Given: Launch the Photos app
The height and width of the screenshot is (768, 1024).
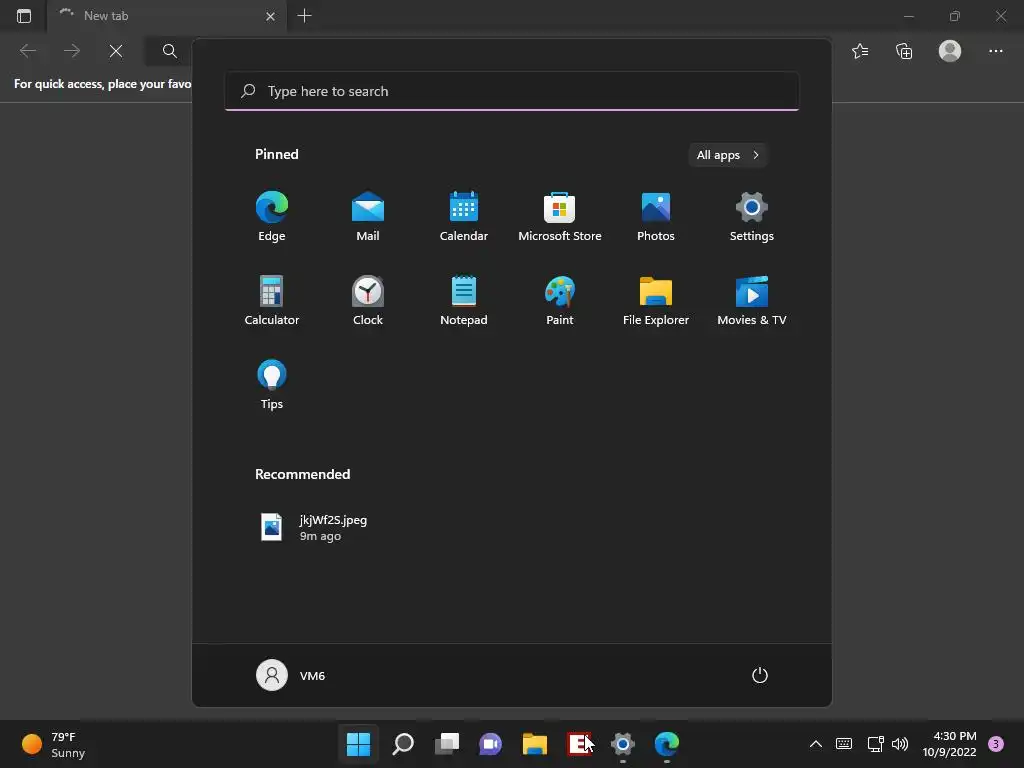Looking at the screenshot, I should tap(656, 217).
